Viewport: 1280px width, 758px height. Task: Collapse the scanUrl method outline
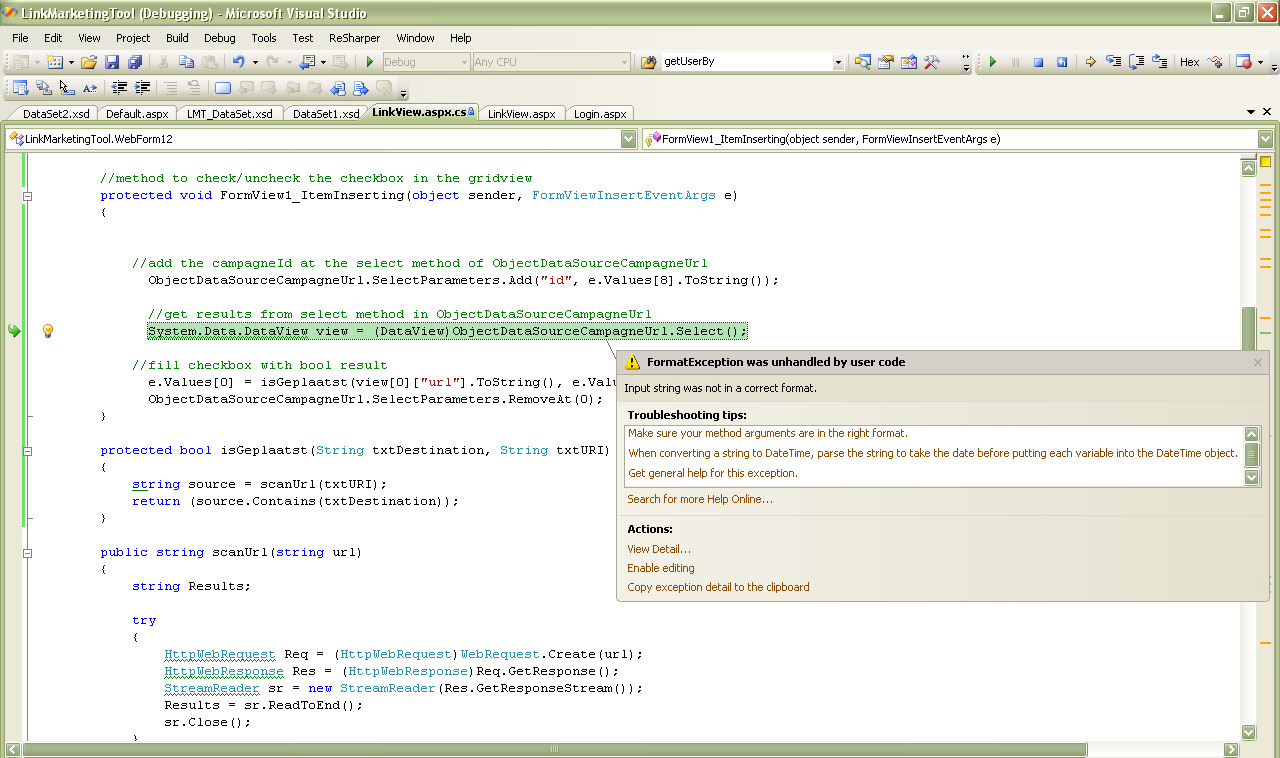click(x=28, y=553)
